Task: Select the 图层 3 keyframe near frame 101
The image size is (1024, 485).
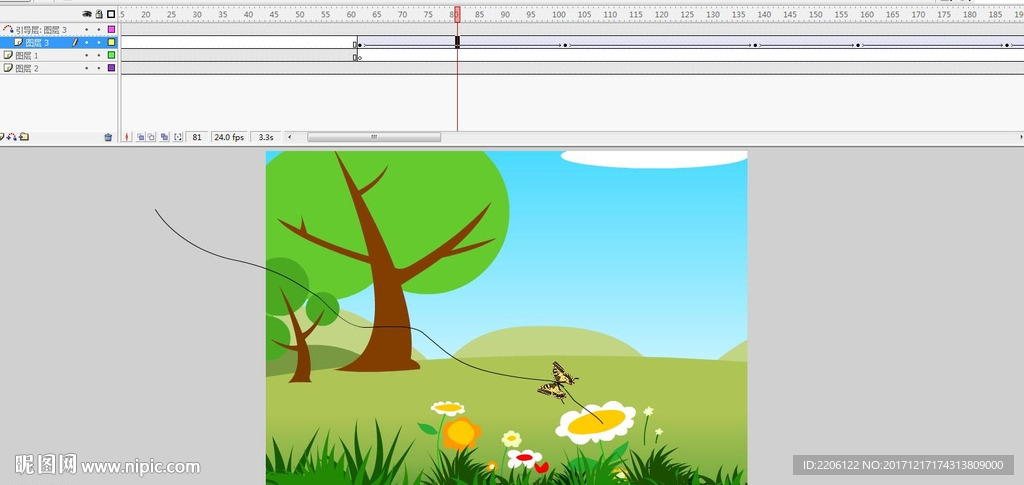Action: click(567, 45)
